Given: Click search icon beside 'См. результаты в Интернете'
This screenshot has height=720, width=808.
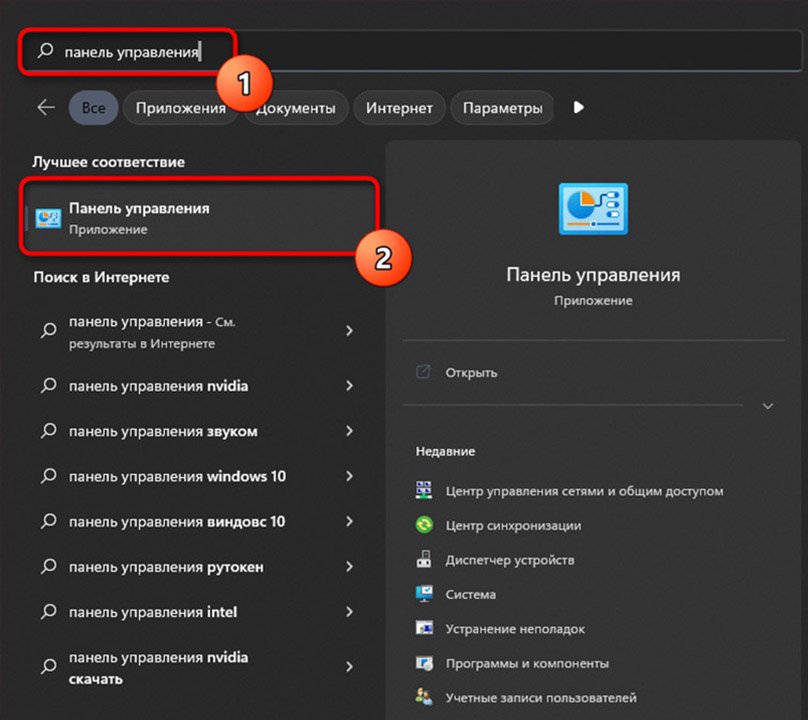Looking at the screenshot, I should pyautogui.click(x=48, y=330).
